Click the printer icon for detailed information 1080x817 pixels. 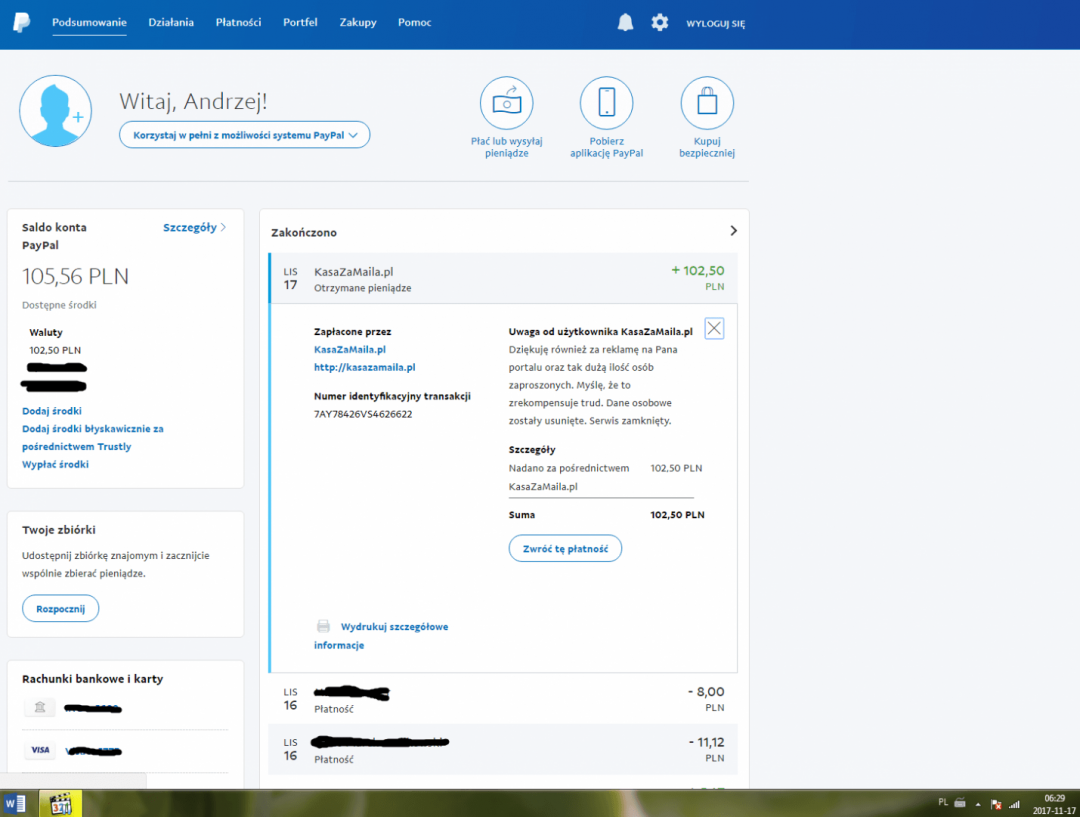pos(323,627)
